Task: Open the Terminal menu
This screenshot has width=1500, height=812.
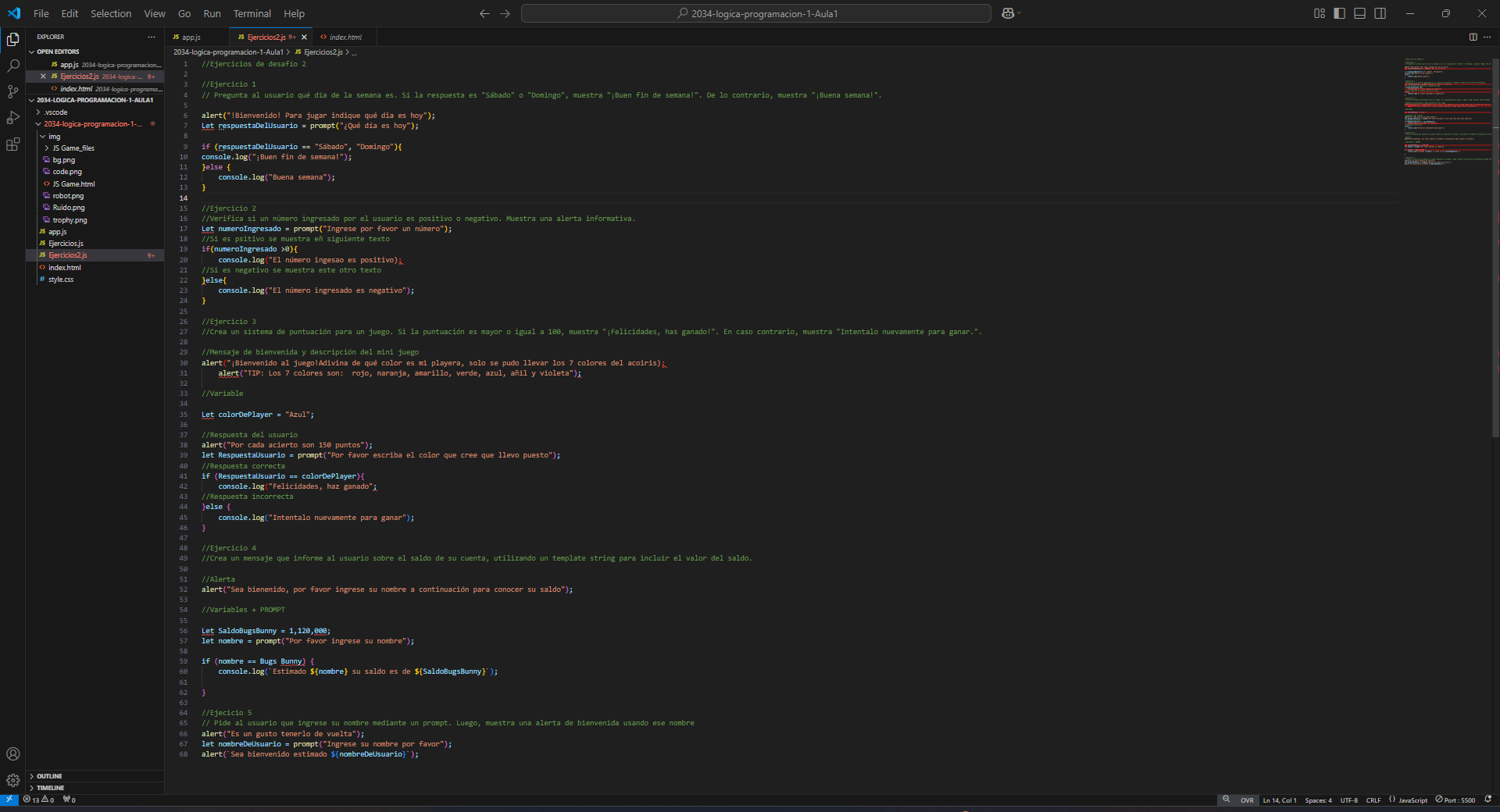Action: point(252,13)
